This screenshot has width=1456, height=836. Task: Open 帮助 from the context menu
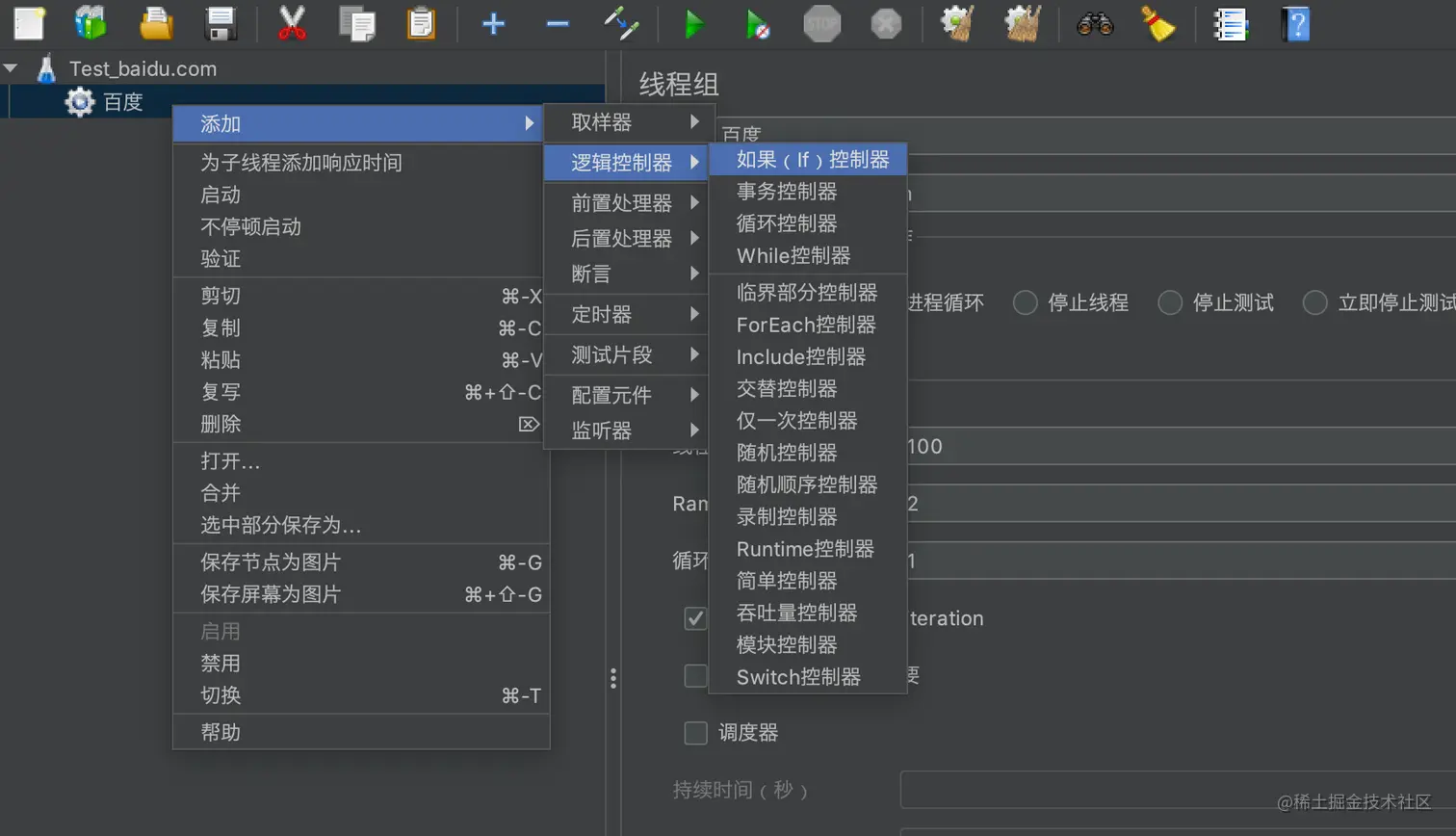(361, 732)
